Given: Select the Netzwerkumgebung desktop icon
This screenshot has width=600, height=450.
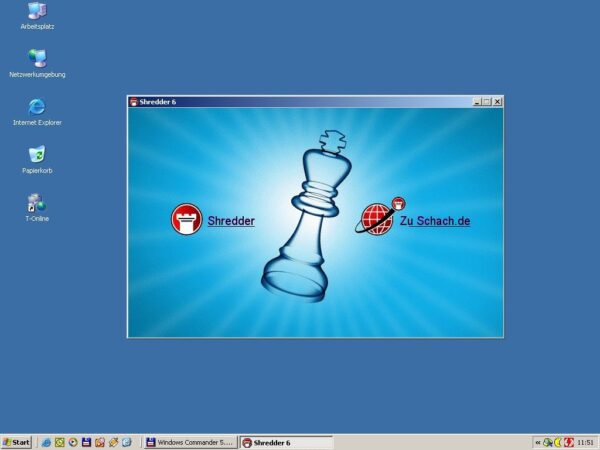Looking at the screenshot, I should (x=37, y=61).
